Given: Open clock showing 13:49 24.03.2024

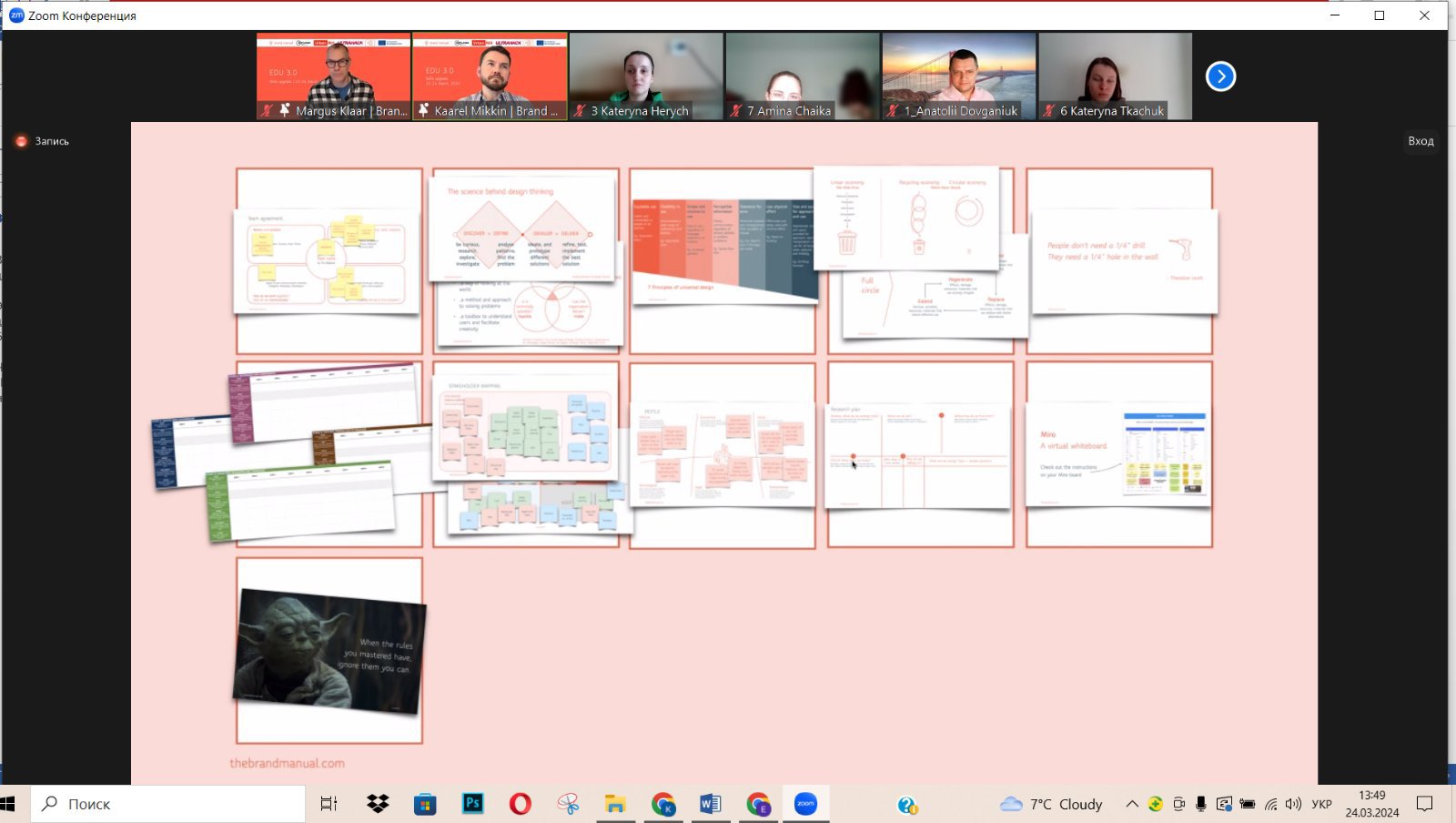Looking at the screenshot, I should click(1372, 804).
